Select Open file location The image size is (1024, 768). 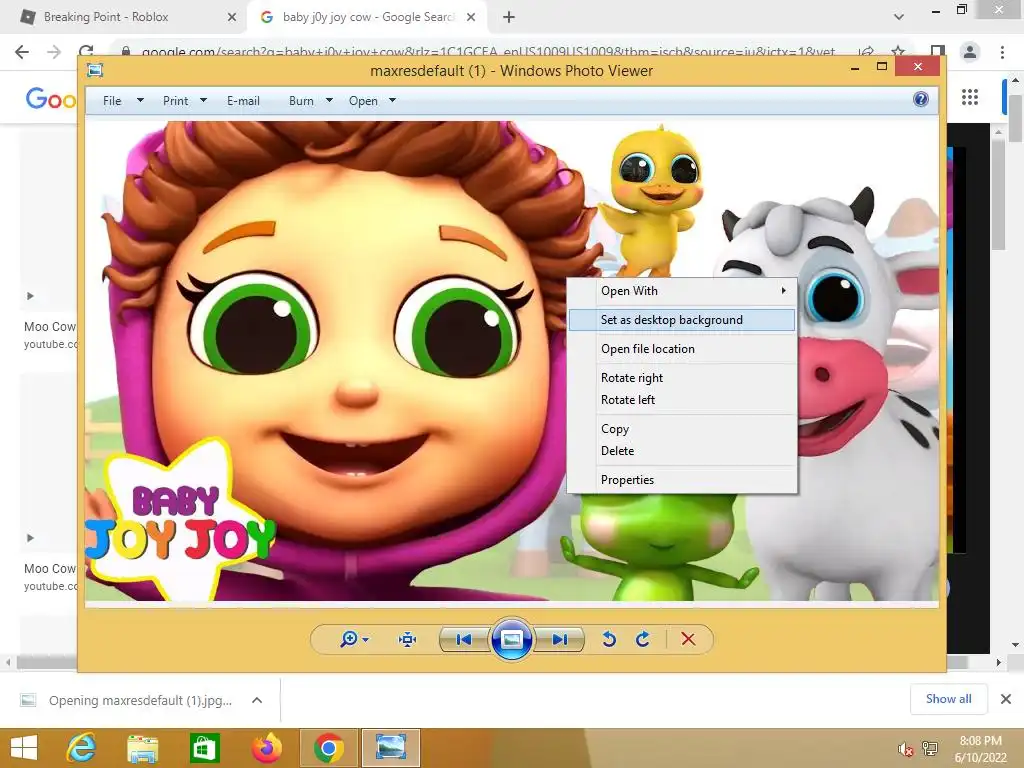point(682,349)
